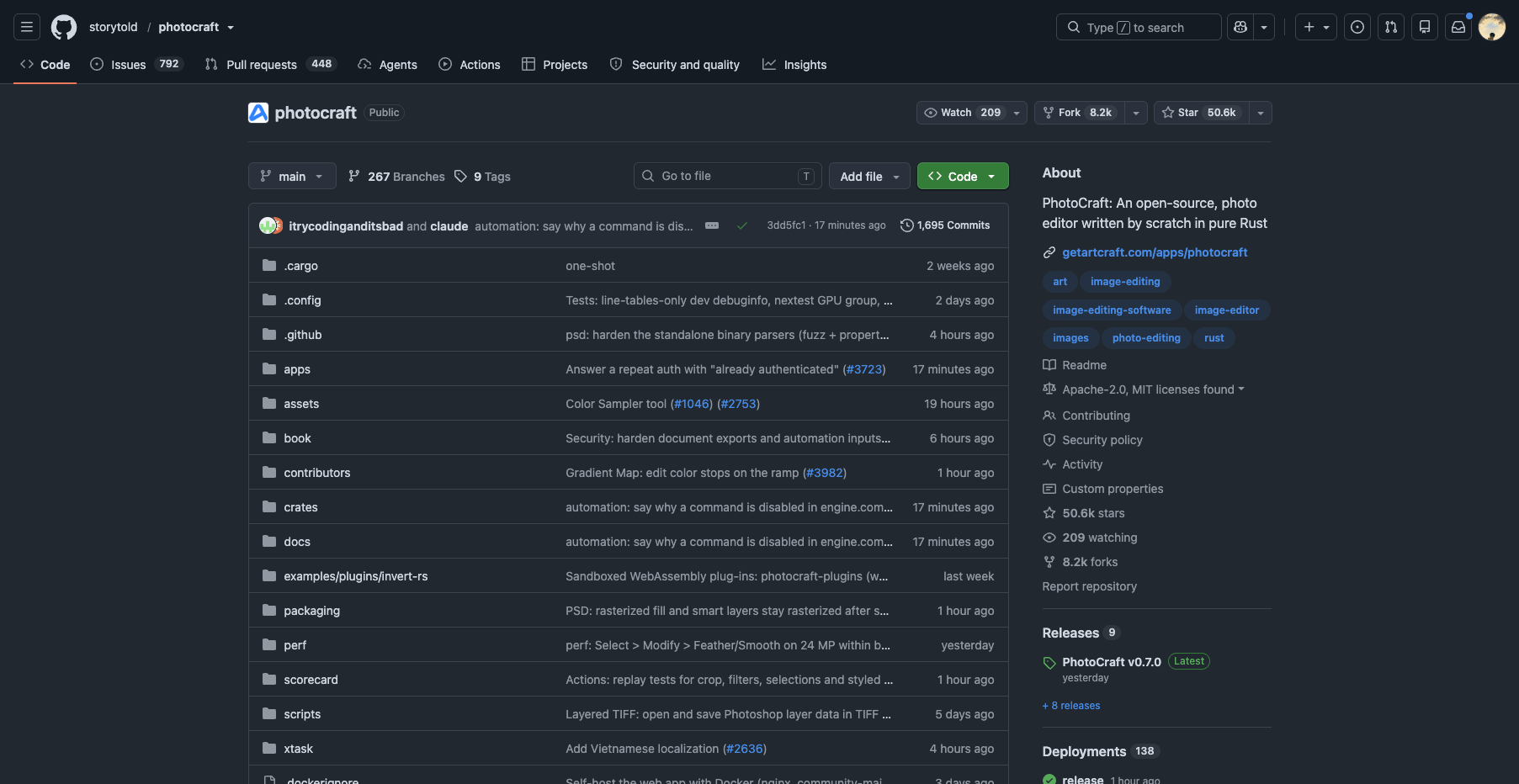Open the crates folder

click(300, 507)
